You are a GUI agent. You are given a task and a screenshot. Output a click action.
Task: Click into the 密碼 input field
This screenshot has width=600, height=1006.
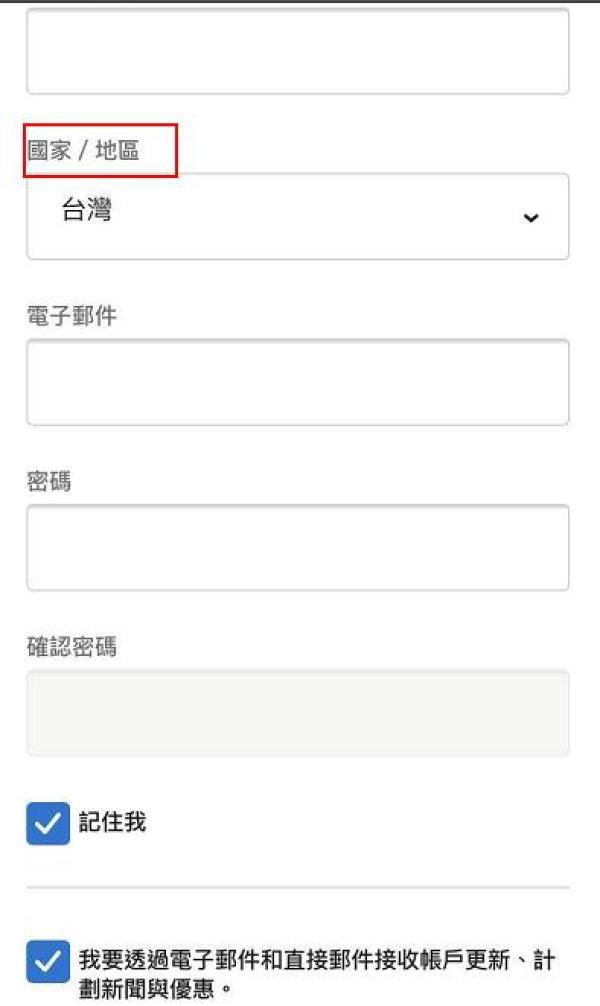pos(297,547)
